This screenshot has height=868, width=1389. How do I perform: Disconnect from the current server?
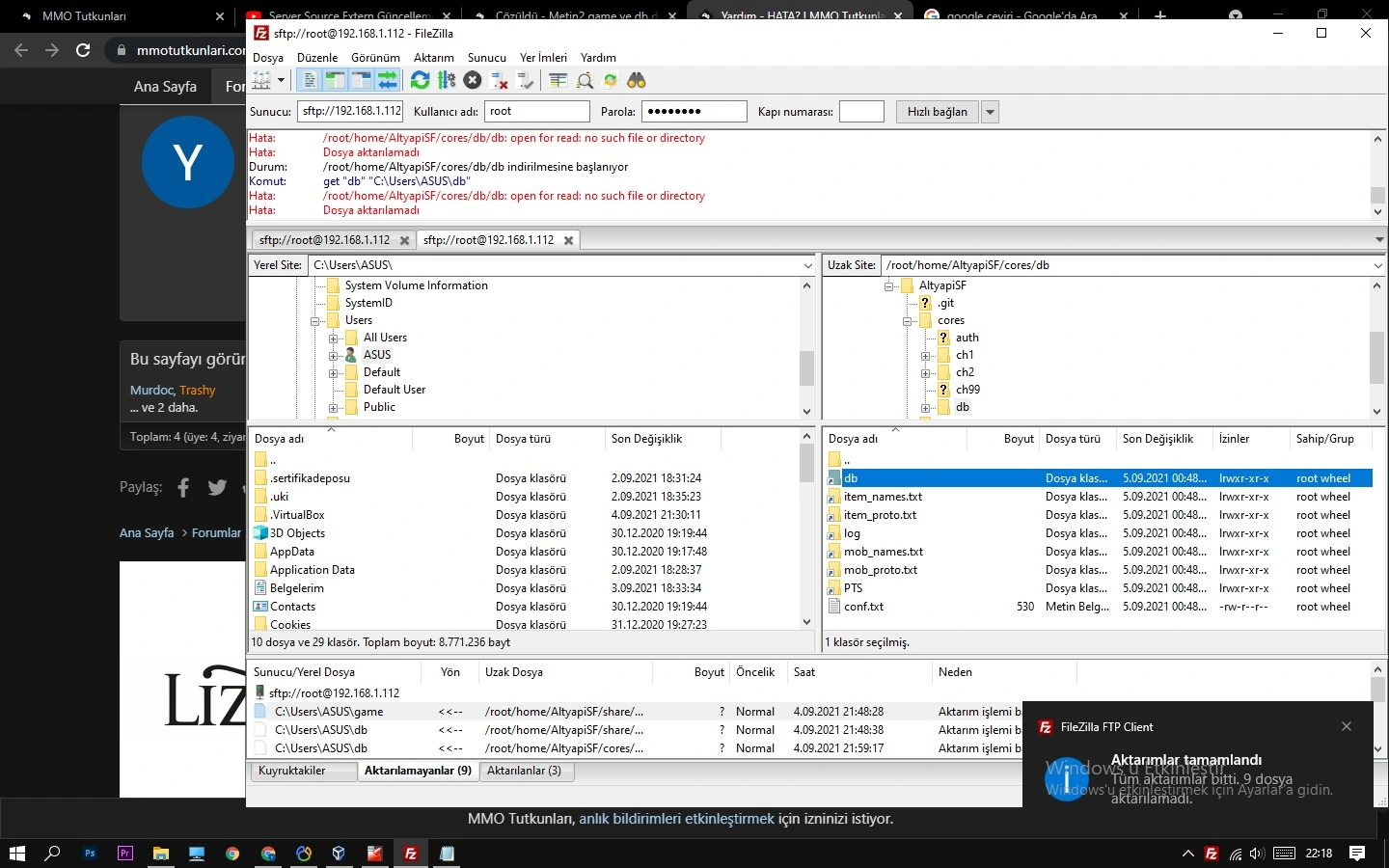[499, 81]
